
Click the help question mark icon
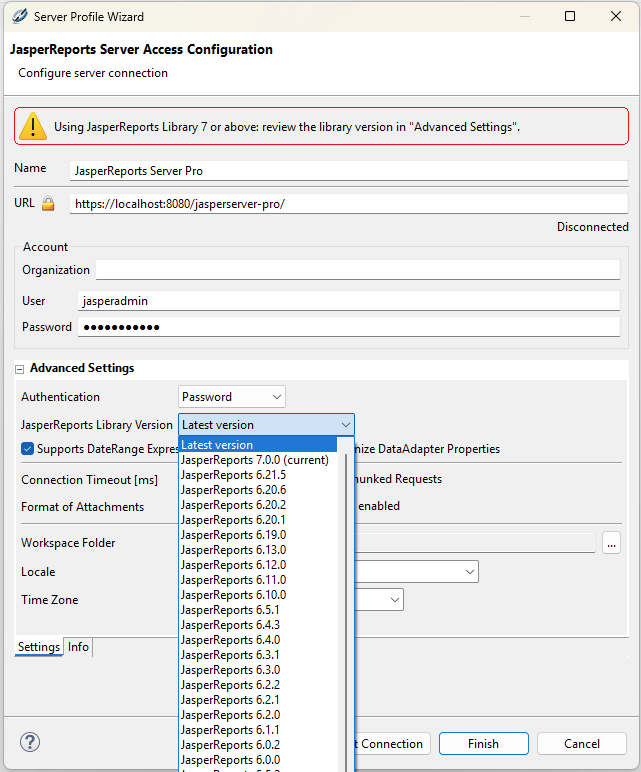[30, 742]
